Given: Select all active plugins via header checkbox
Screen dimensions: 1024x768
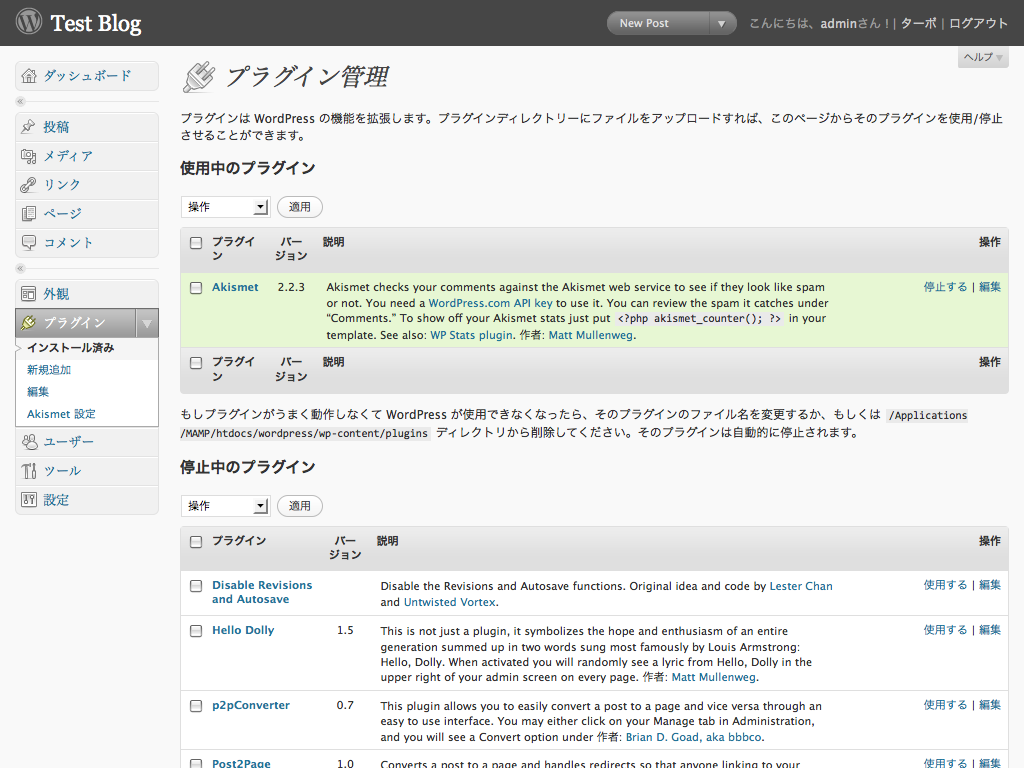Looking at the screenshot, I should click(196, 243).
